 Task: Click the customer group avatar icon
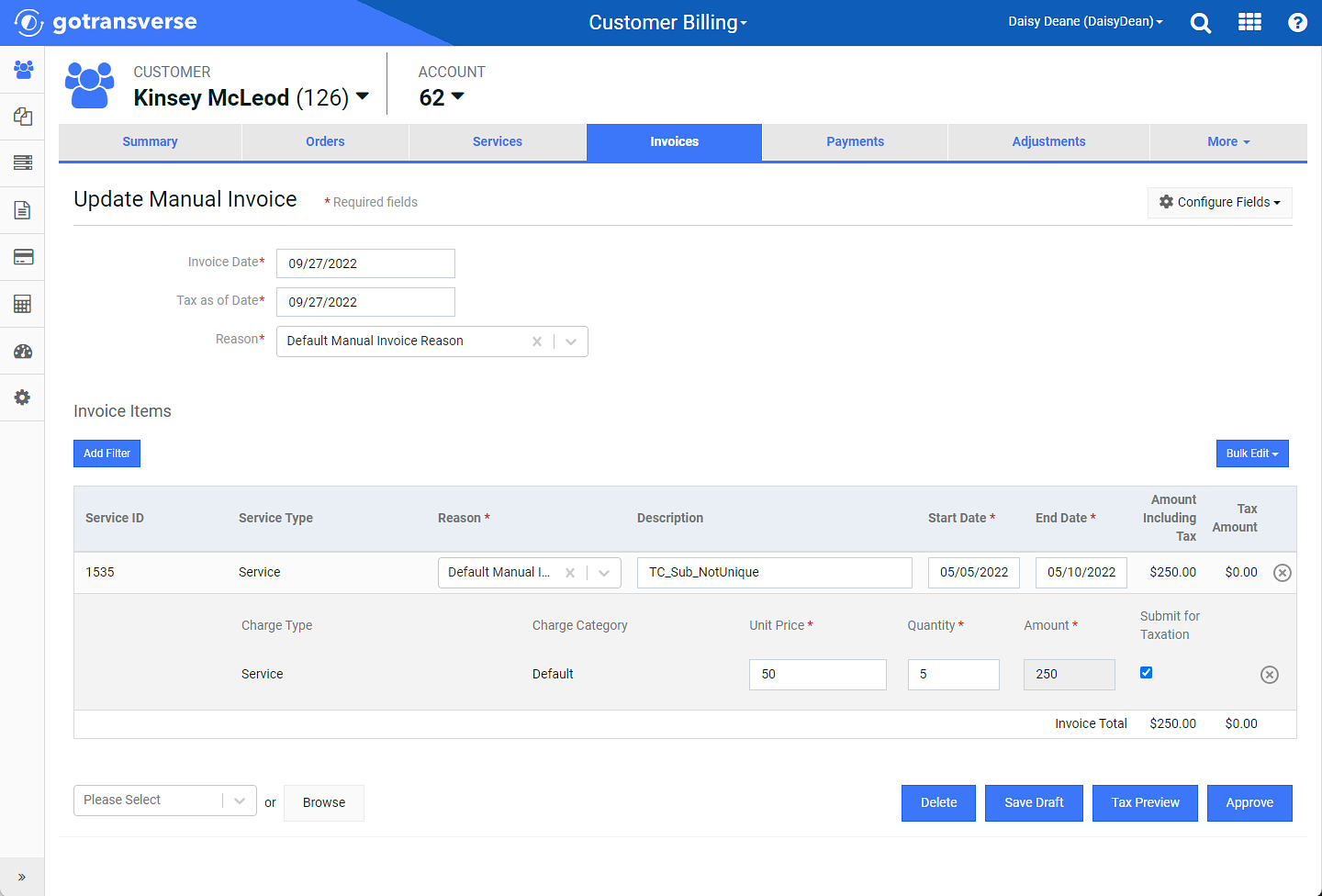90,85
